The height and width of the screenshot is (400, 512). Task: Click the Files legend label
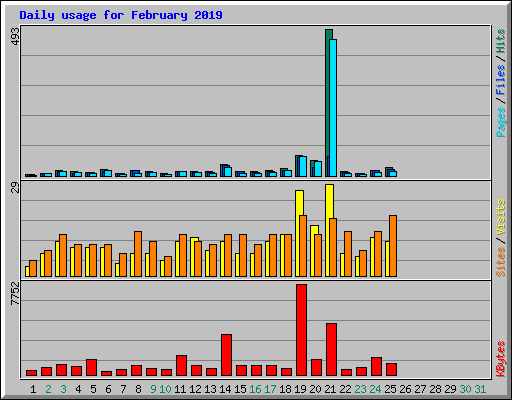(501, 79)
